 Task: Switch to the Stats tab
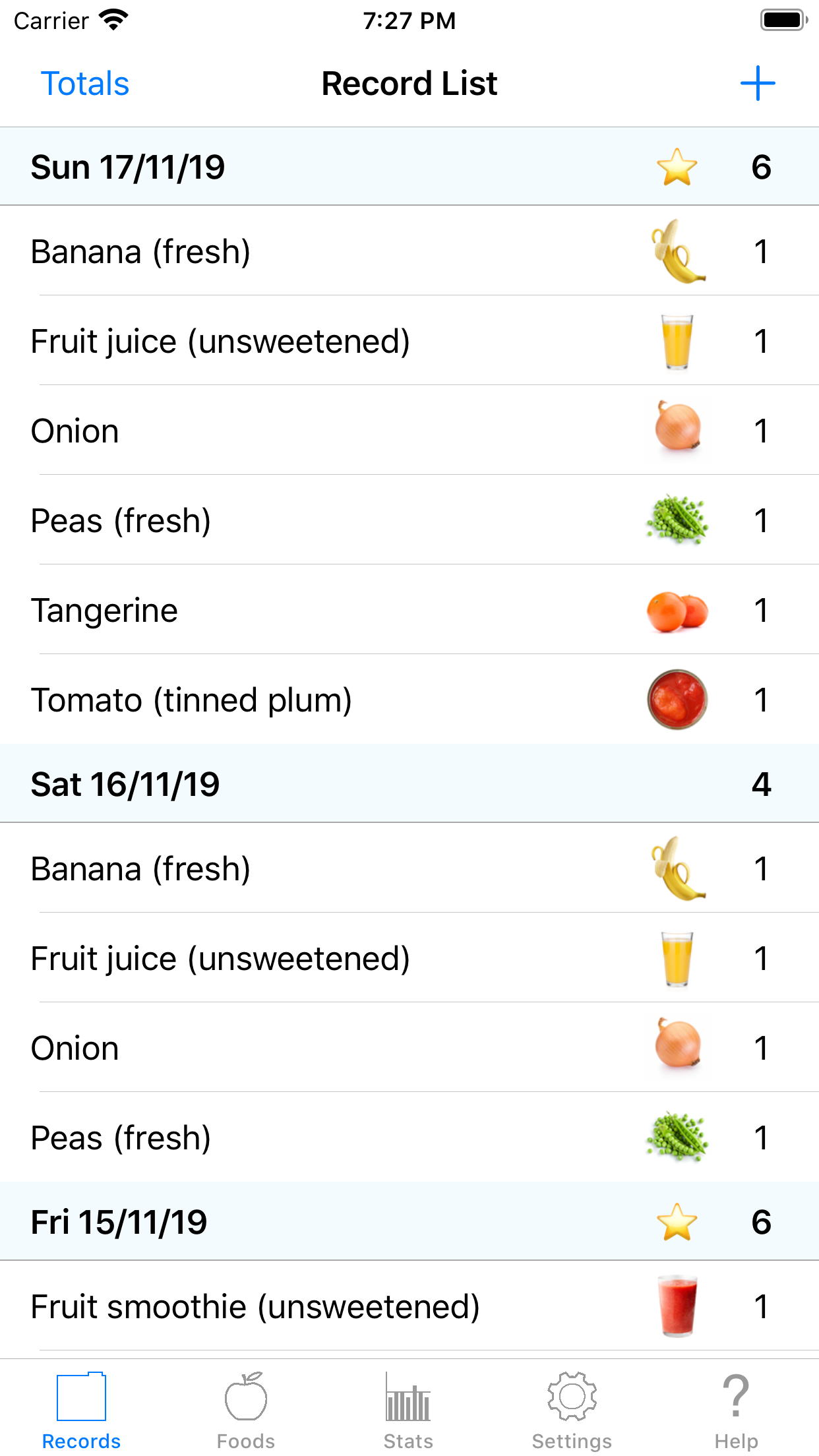pyautogui.click(x=409, y=1410)
